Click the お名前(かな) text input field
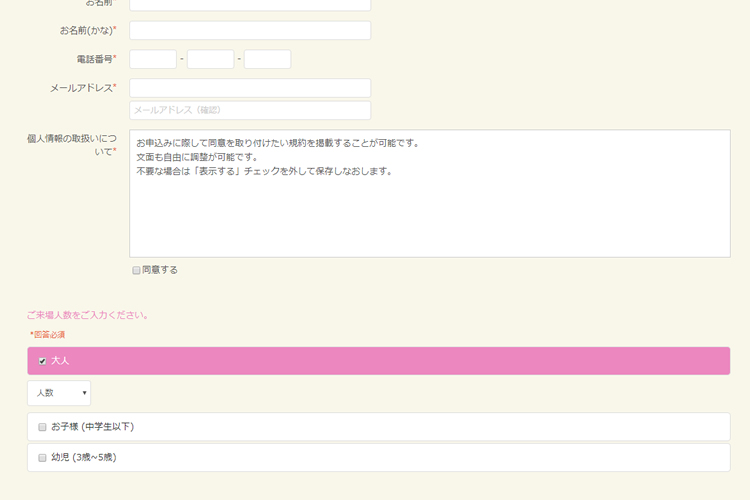This screenshot has height=500, width=750. pyautogui.click(x=250, y=30)
